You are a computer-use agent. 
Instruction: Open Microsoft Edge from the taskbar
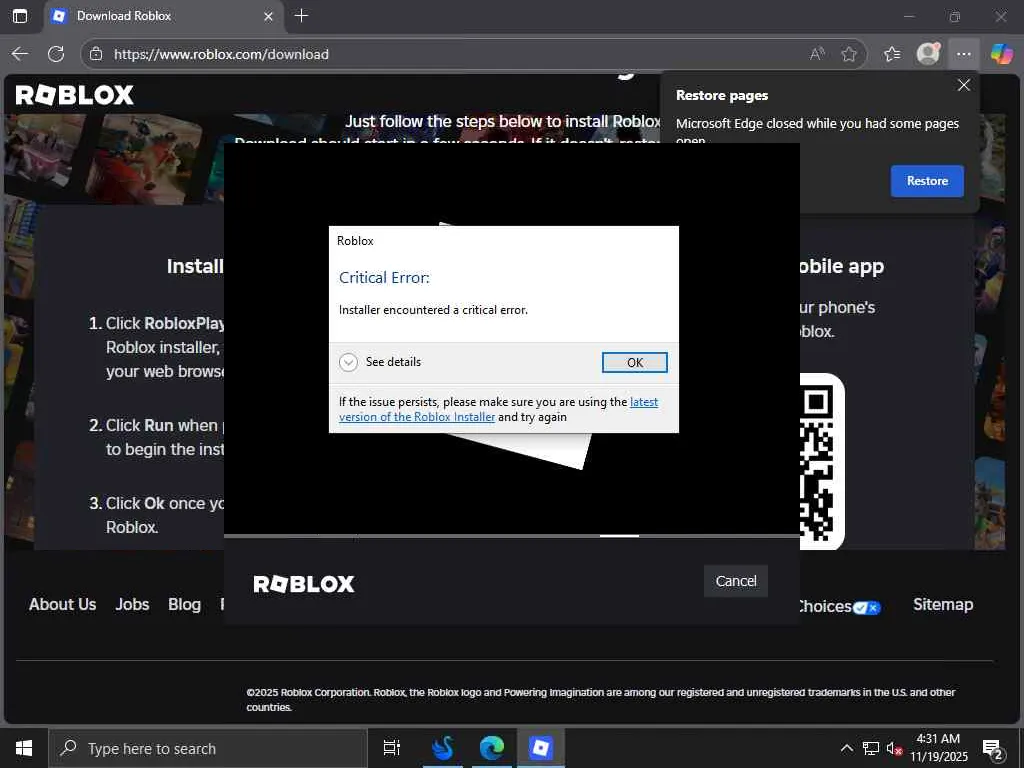point(492,748)
